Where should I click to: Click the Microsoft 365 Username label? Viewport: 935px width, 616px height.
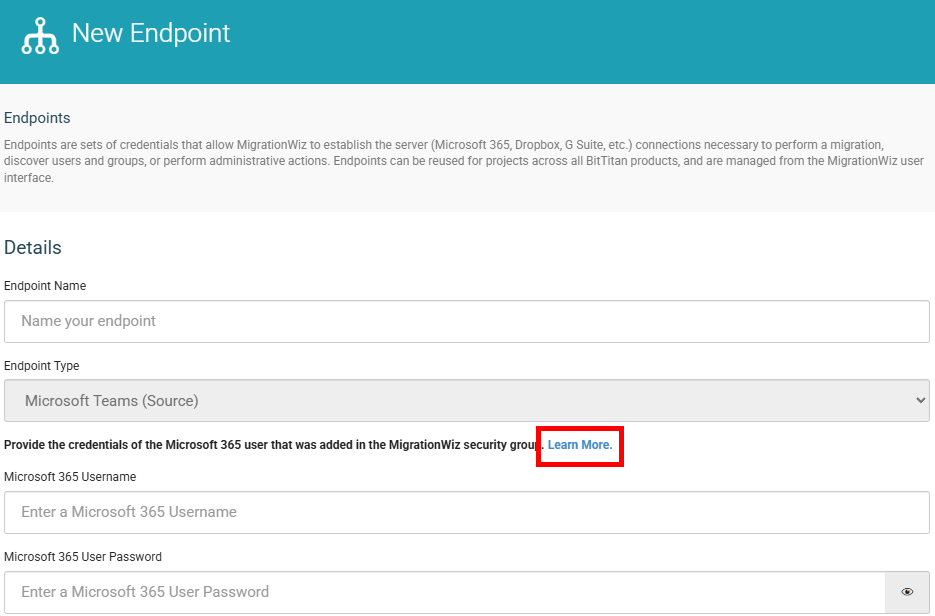click(70, 476)
